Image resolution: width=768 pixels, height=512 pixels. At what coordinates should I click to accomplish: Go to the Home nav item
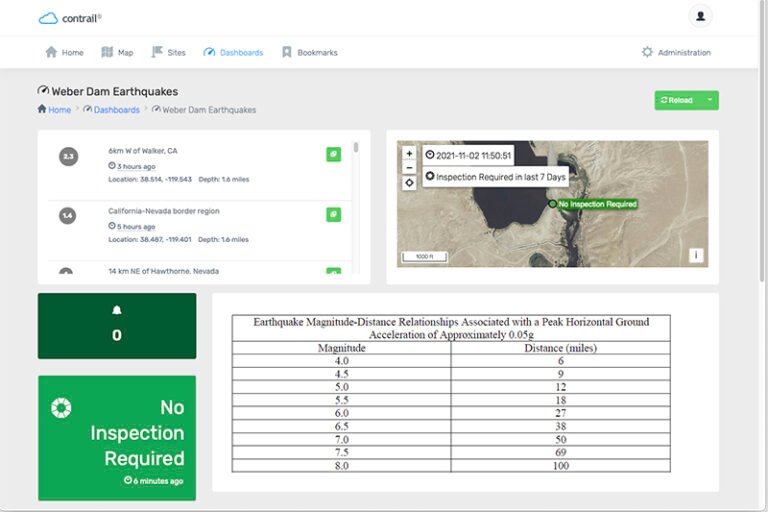click(x=64, y=52)
